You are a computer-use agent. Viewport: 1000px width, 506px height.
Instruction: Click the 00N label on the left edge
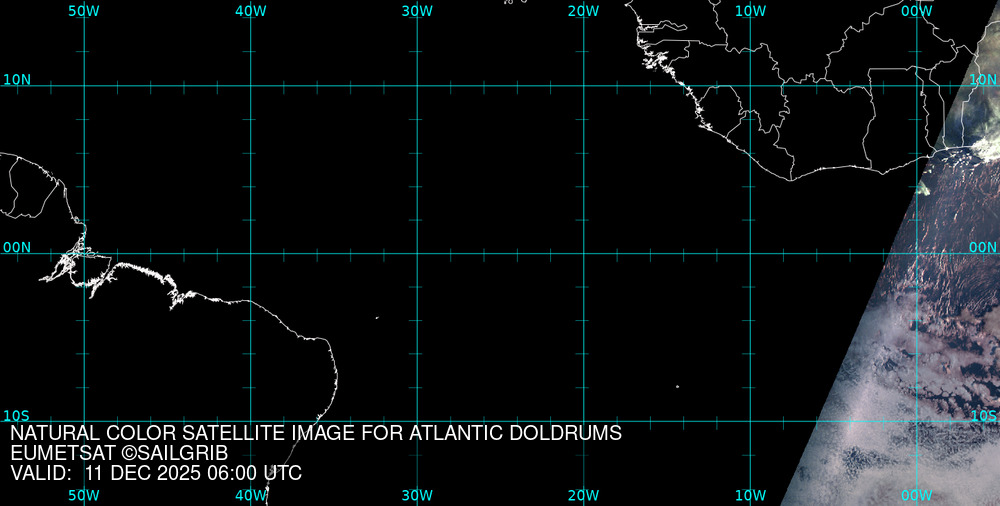tap(17, 247)
